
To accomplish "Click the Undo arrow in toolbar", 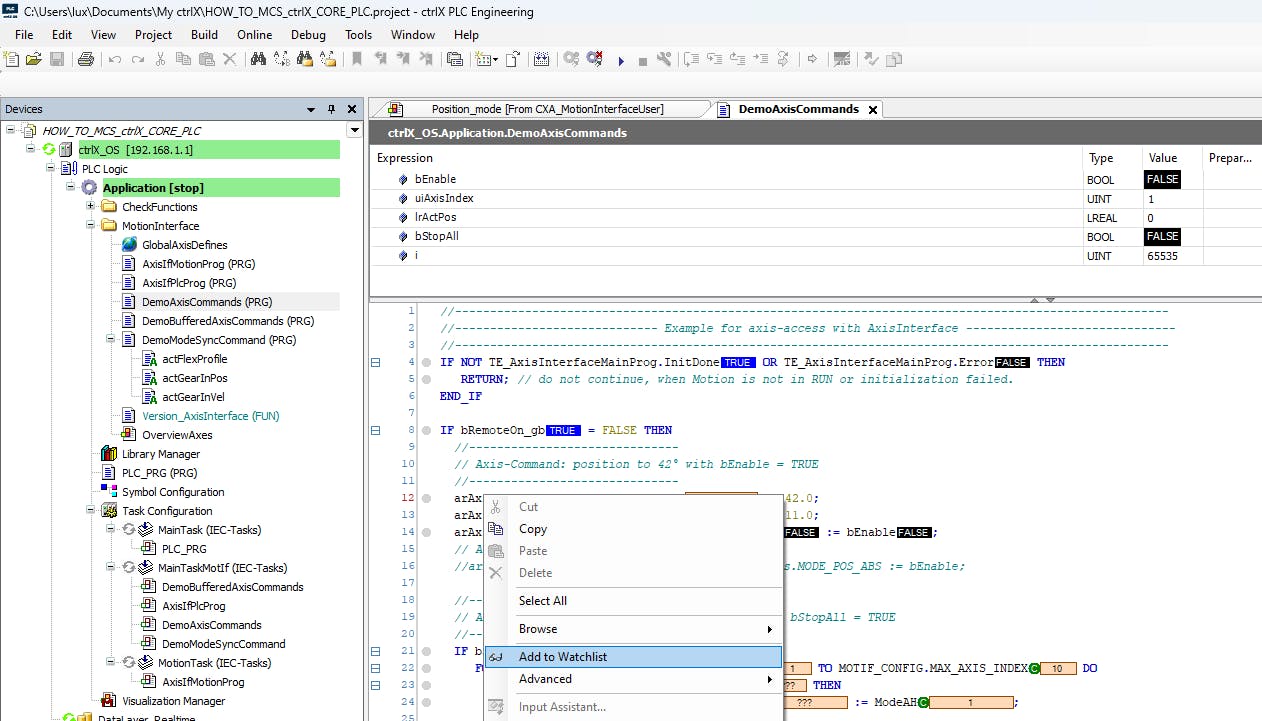I will 115,60.
